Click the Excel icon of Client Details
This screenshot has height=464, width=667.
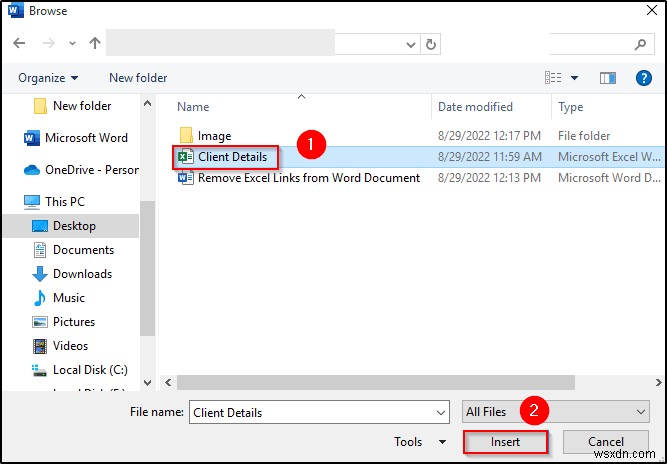[185, 157]
